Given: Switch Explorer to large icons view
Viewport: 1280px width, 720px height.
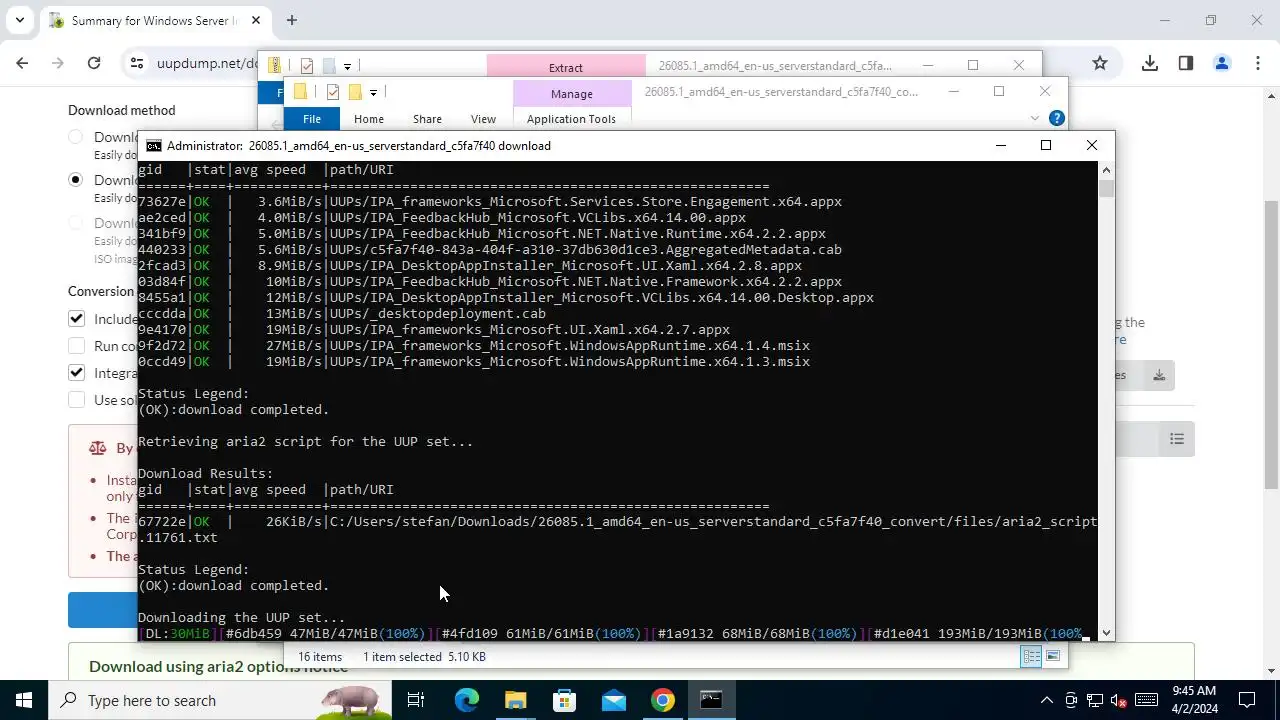Looking at the screenshot, I should coord(1053,656).
